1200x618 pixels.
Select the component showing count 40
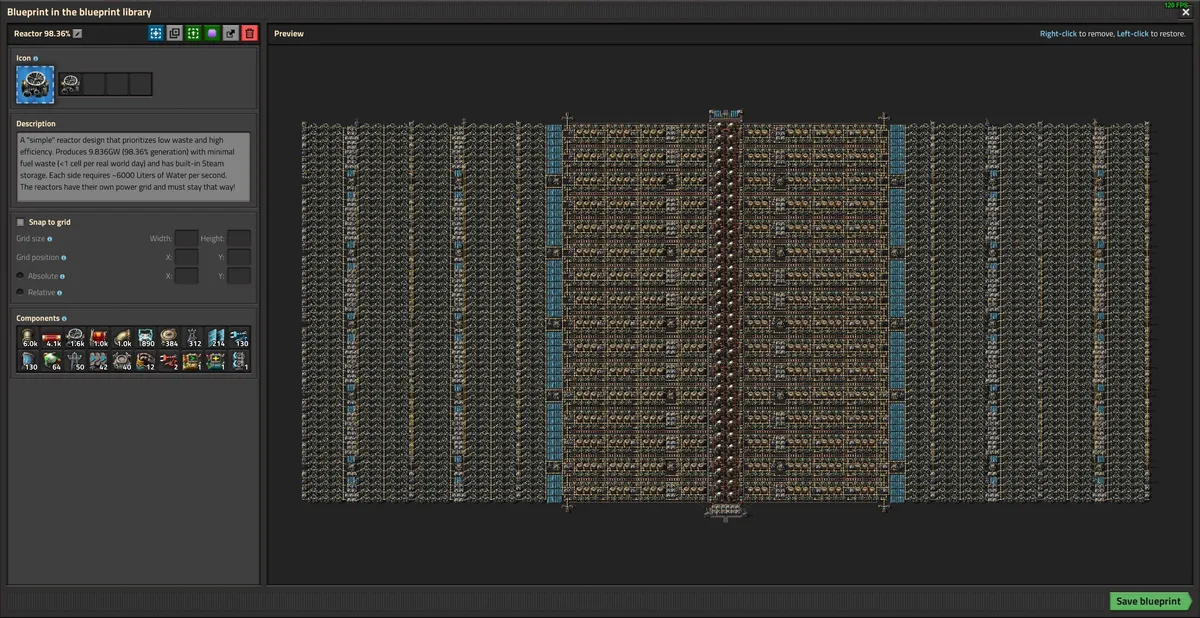coord(122,360)
